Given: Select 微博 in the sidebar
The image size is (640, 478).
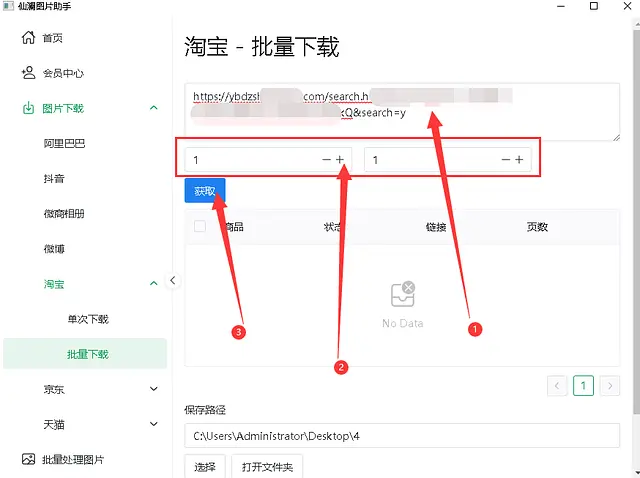Looking at the screenshot, I should (54, 249).
